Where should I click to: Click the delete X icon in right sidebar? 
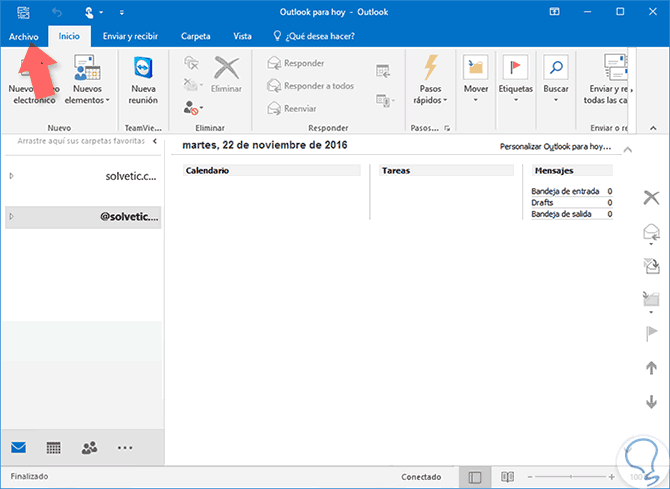tap(651, 197)
